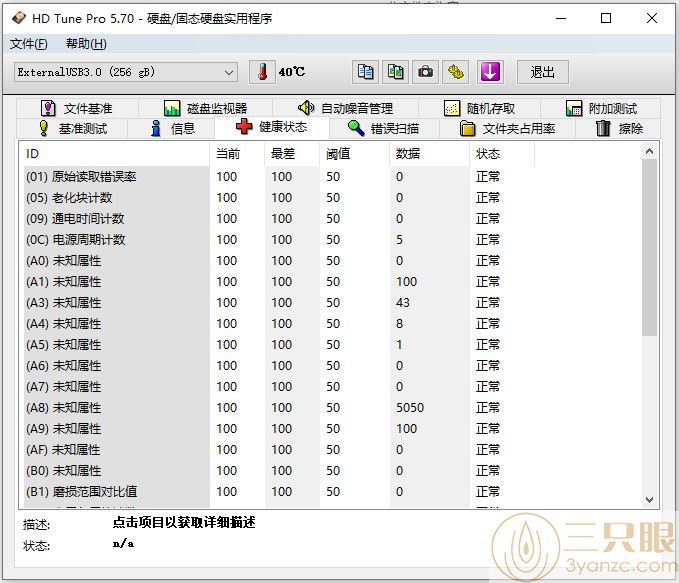The image size is (679, 583).
Task: Switch to the 信息 tab
Action: 172,129
